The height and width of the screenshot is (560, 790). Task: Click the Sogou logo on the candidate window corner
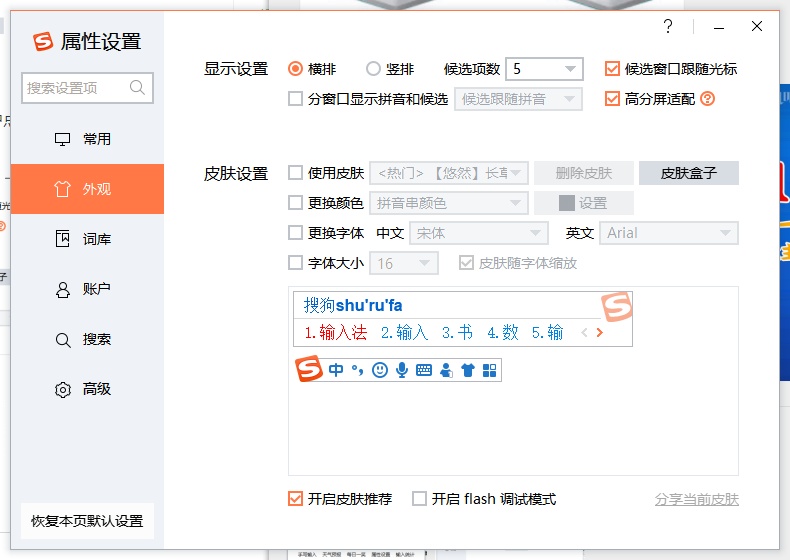(x=617, y=306)
